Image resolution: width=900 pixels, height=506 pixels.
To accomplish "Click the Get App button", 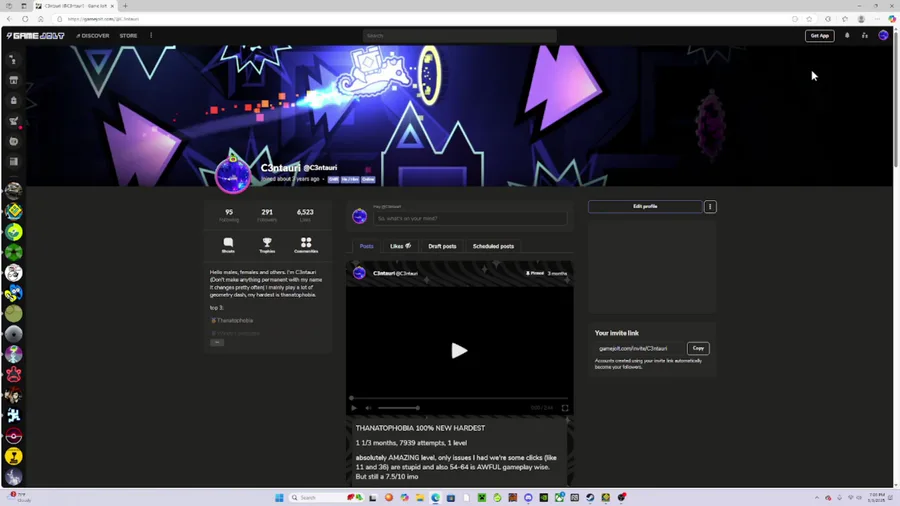I will pyautogui.click(x=820, y=36).
